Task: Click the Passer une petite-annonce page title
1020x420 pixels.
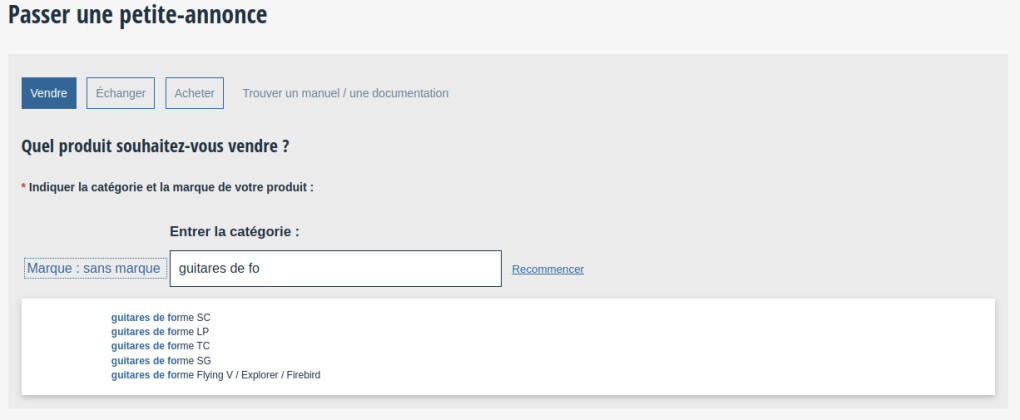Action: pos(138,15)
